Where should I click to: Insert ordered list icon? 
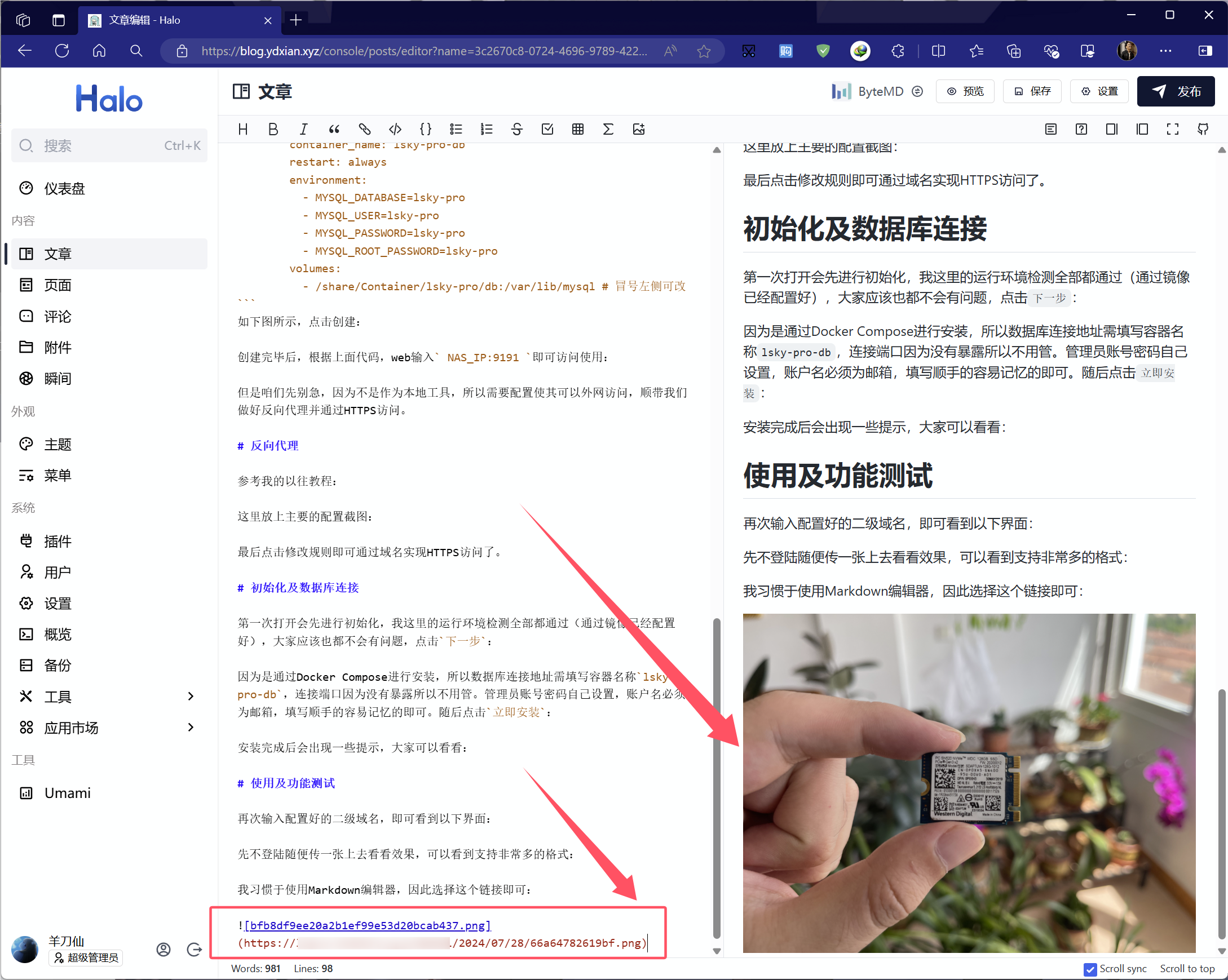(487, 129)
